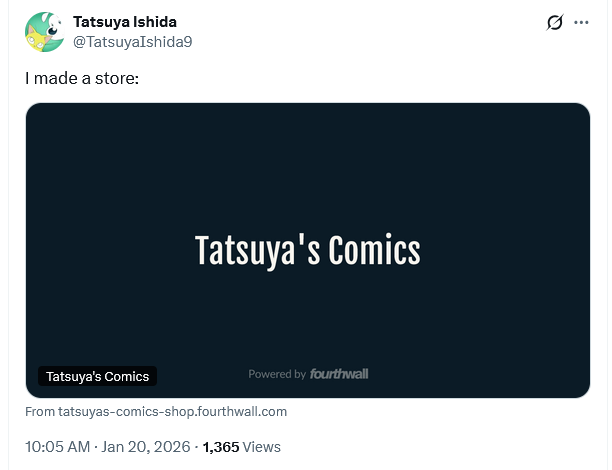Open the Grok explain-post icon

[x=555, y=22]
